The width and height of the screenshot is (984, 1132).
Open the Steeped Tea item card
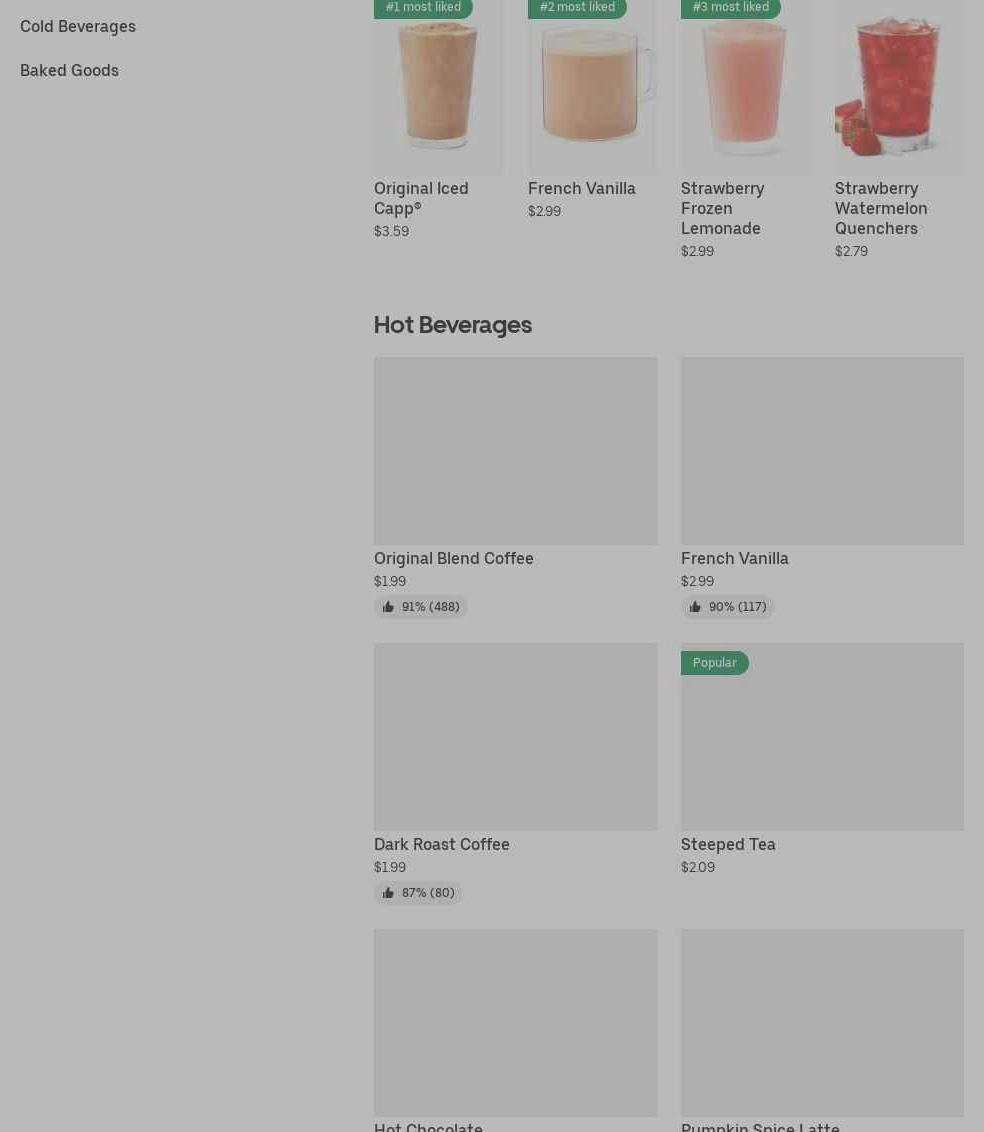click(x=822, y=759)
